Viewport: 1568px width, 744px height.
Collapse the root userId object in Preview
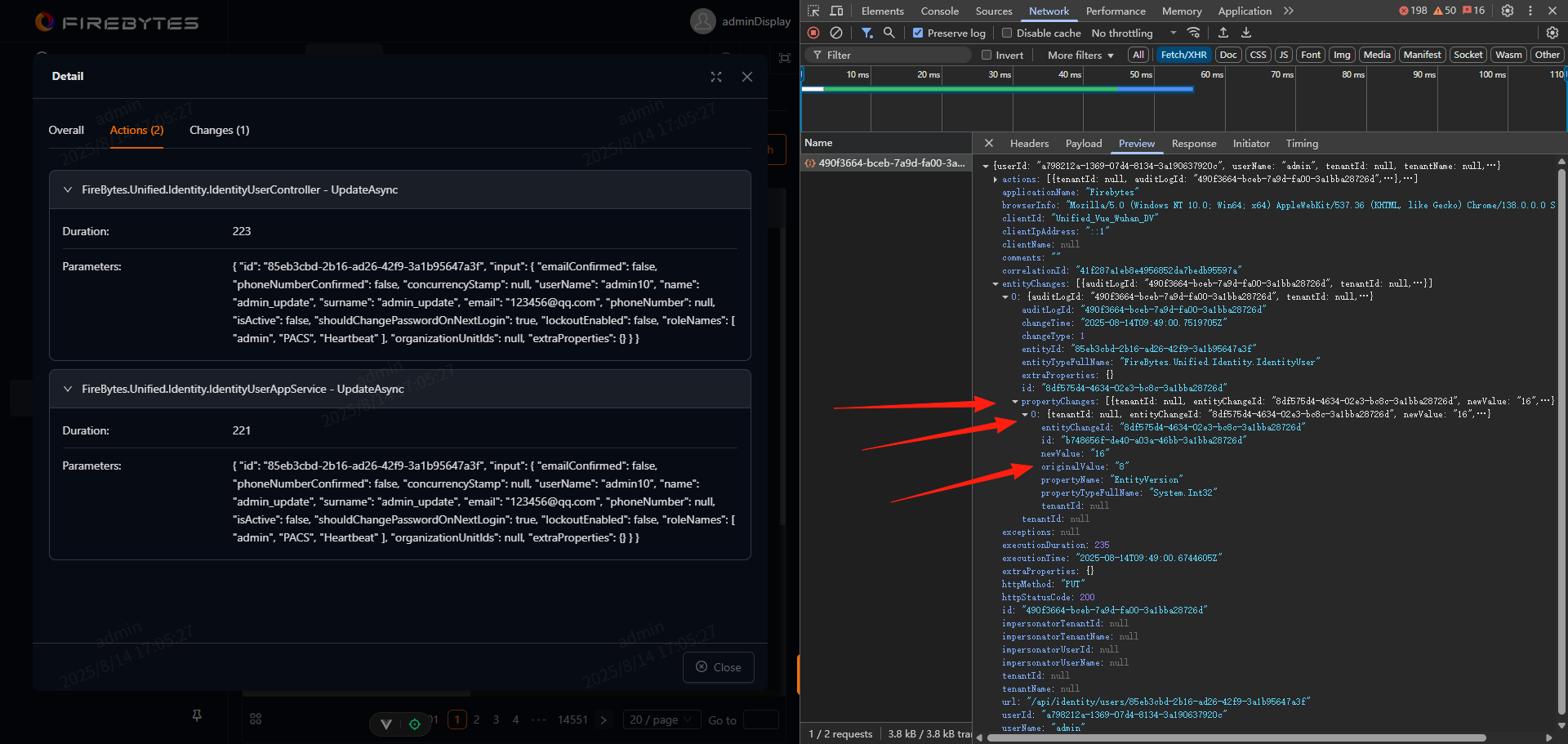(x=986, y=166)
